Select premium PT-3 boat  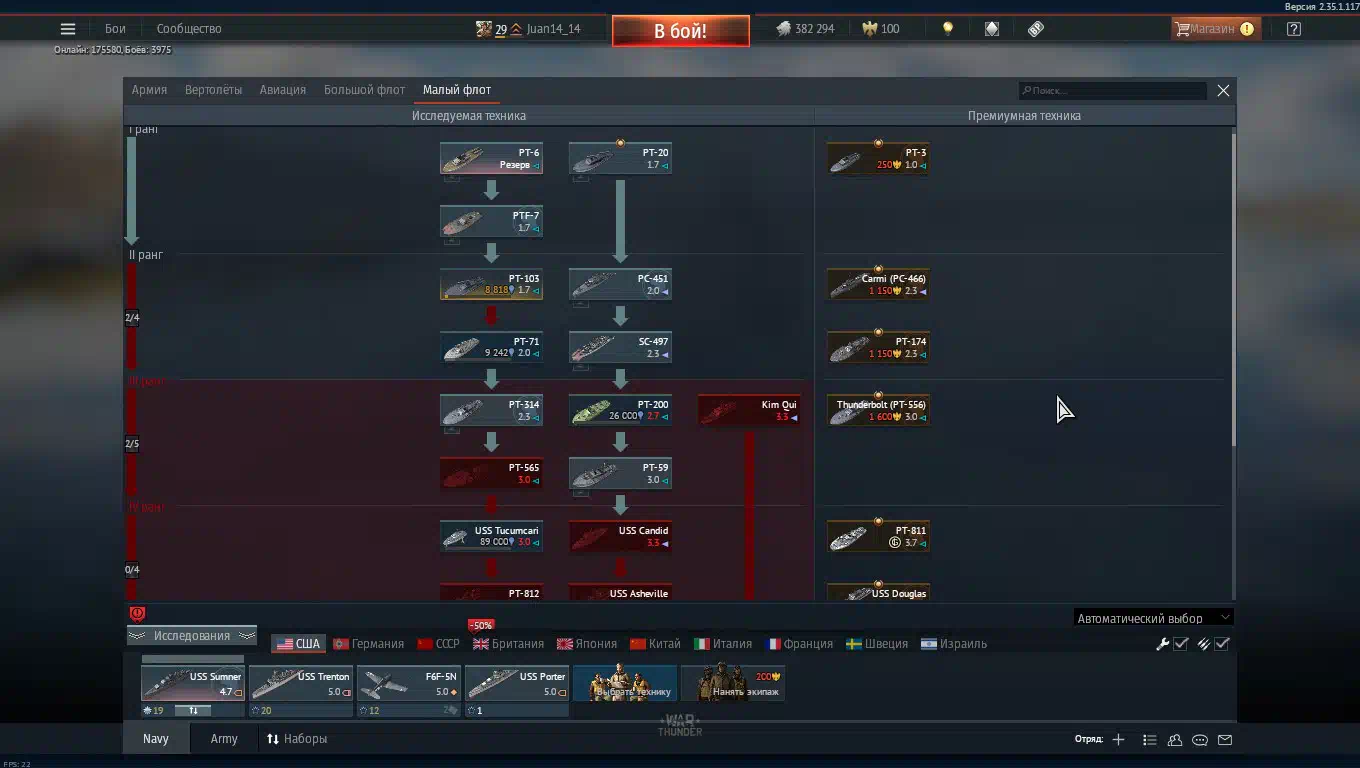coord(878,158)
